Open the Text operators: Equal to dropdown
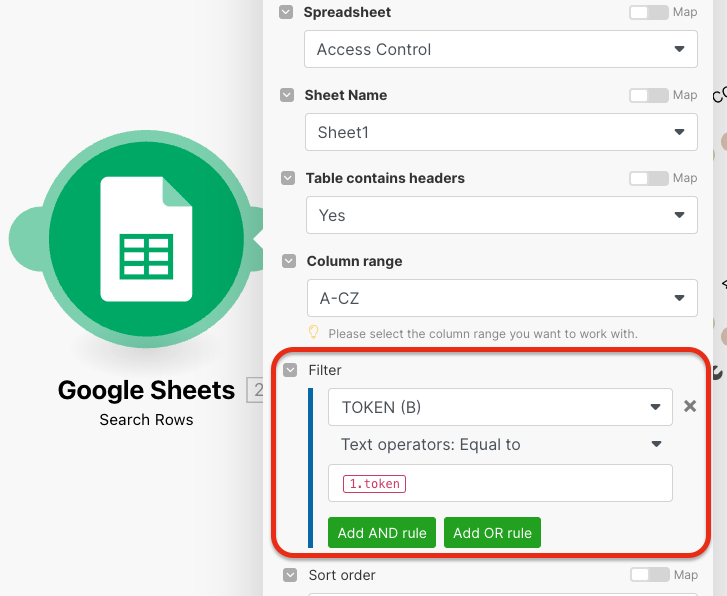Viewport: 727px width, 596px height. click(500, 444)
